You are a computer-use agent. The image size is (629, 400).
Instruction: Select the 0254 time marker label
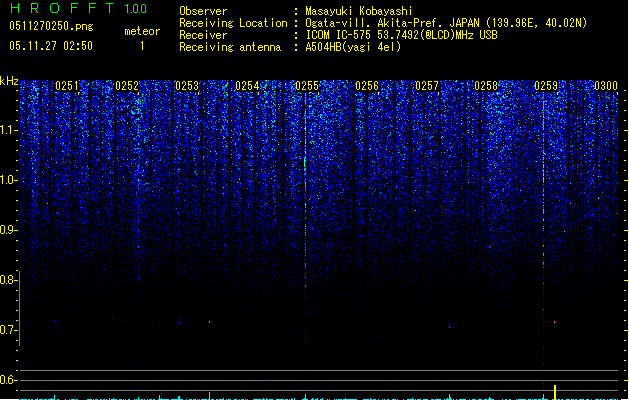pos(247,86)
